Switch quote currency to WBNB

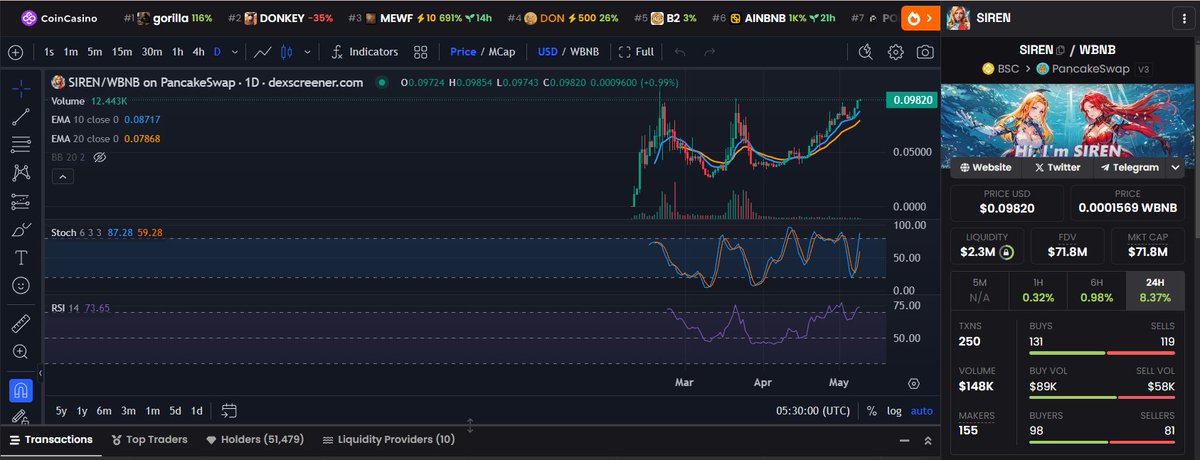click(583, 52)
